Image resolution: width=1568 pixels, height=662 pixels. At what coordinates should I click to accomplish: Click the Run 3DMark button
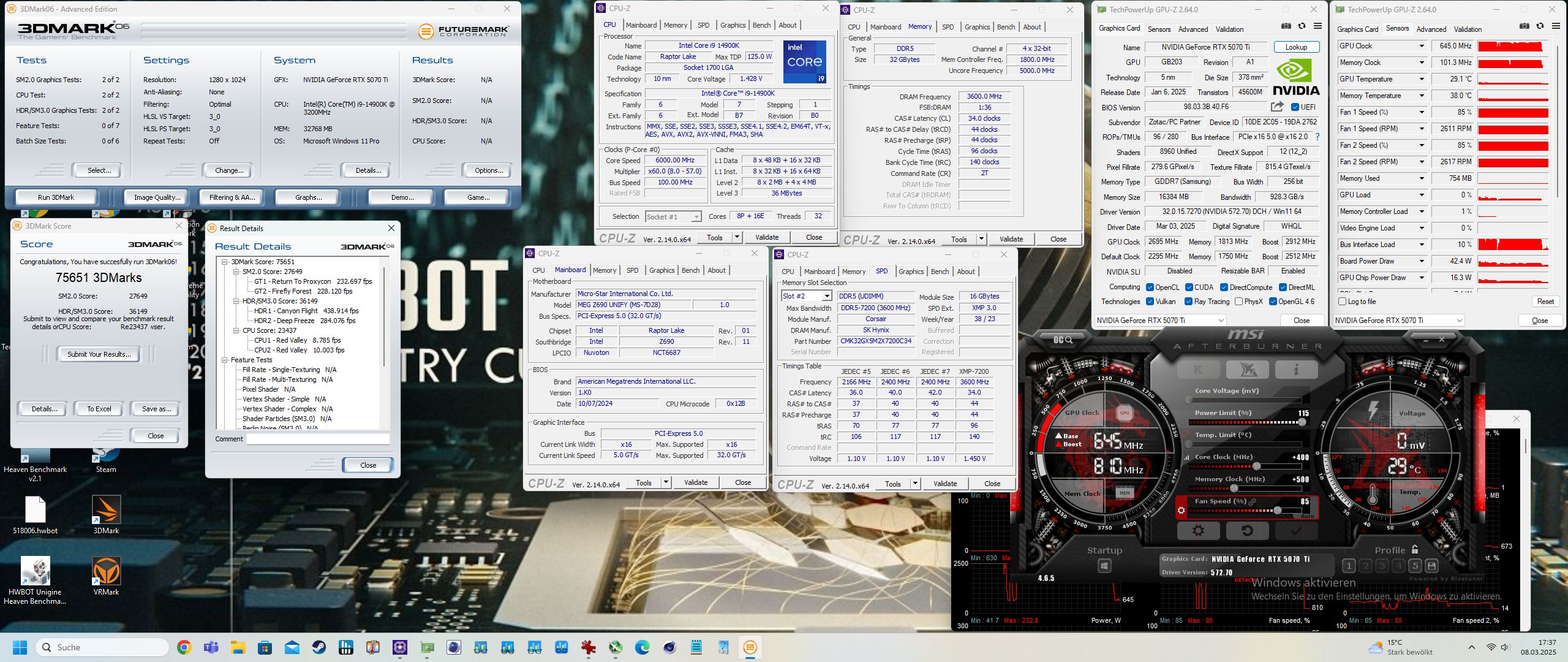coord(56,197)
